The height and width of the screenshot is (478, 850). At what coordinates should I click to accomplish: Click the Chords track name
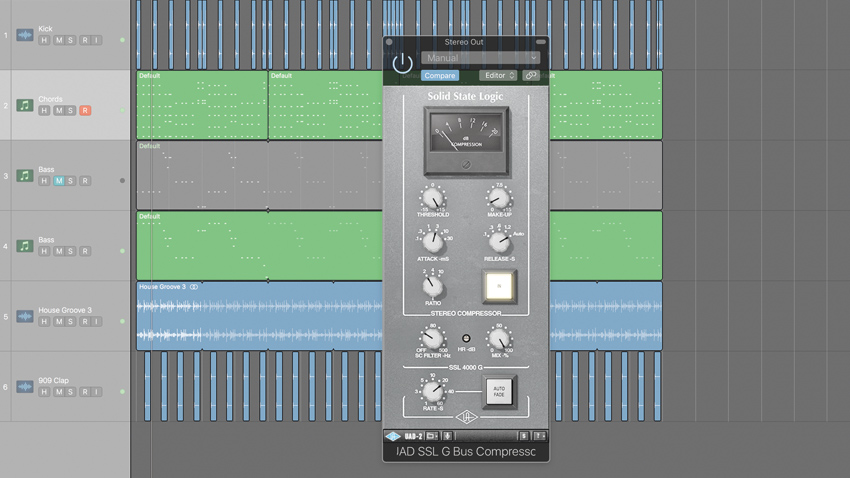[x=50, y=99]
